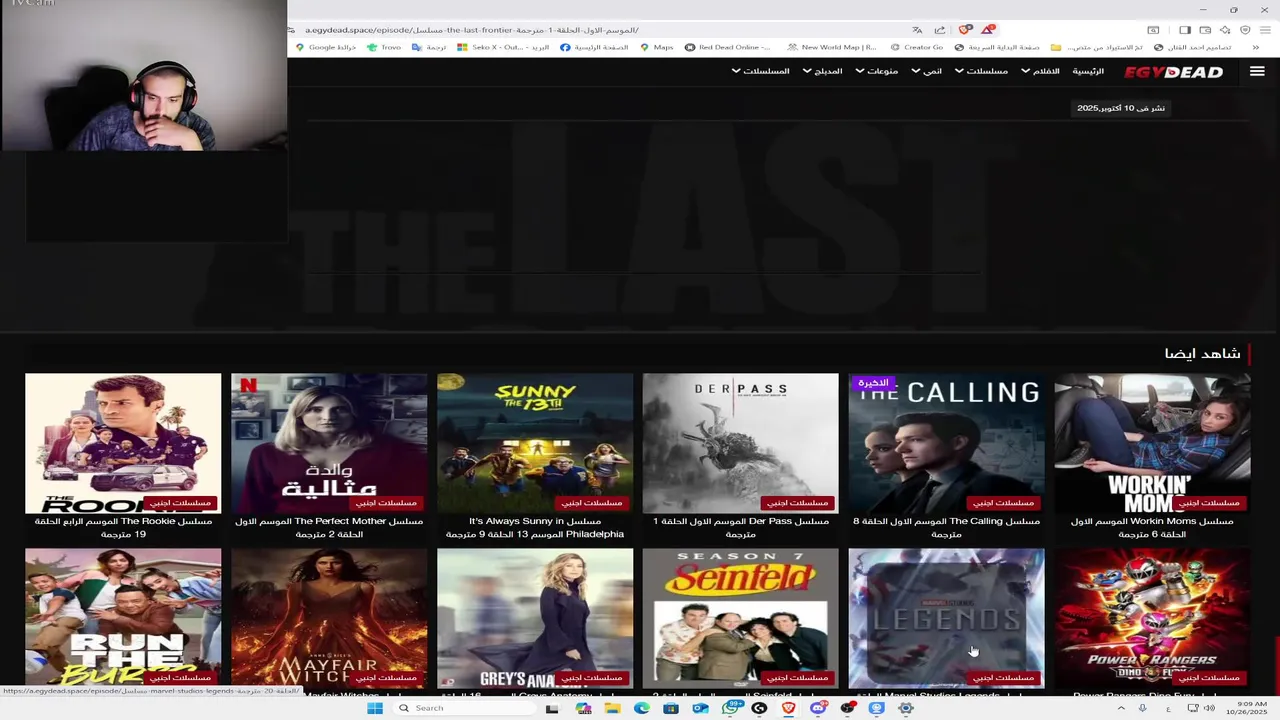The width and height of the screenshot is (1280, 720).
Task: Click The Rookie title text link
Action: [x=123, y=527]
